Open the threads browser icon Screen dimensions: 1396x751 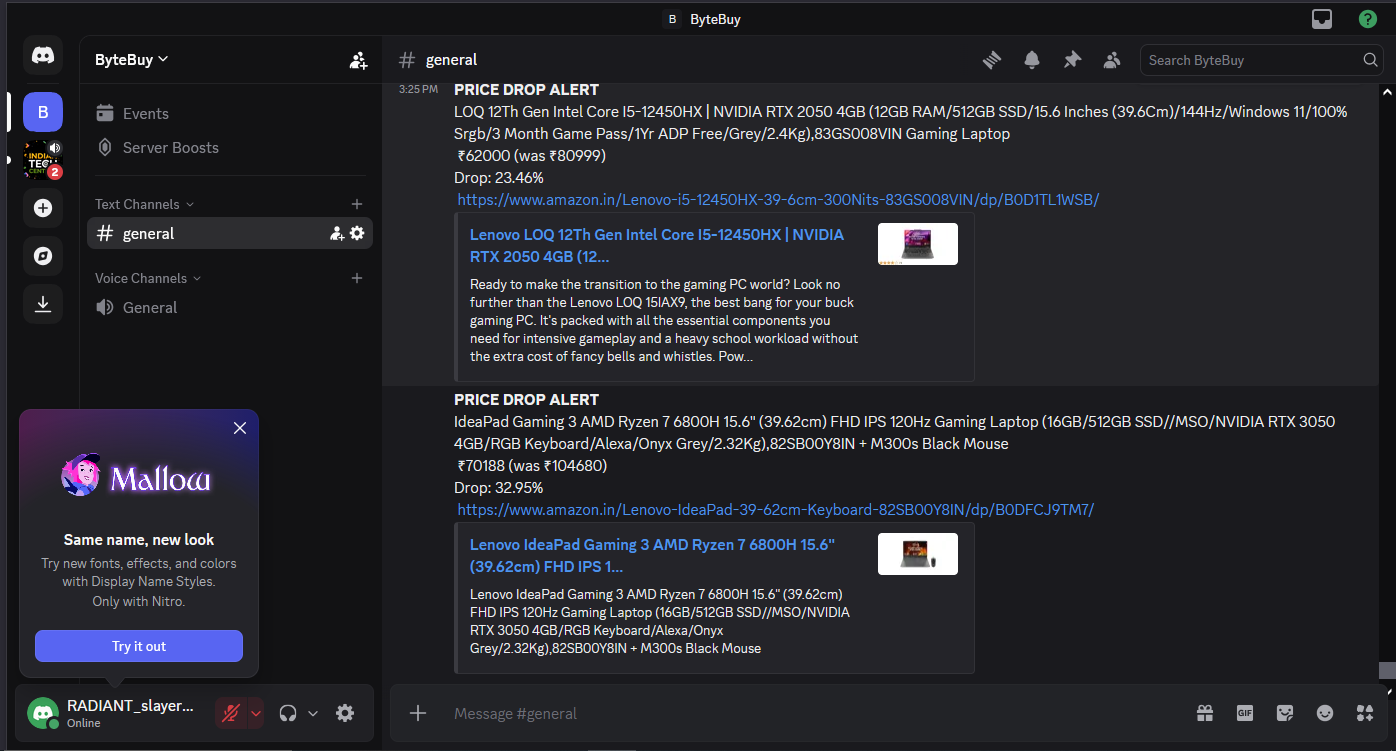tap(991, 59)
